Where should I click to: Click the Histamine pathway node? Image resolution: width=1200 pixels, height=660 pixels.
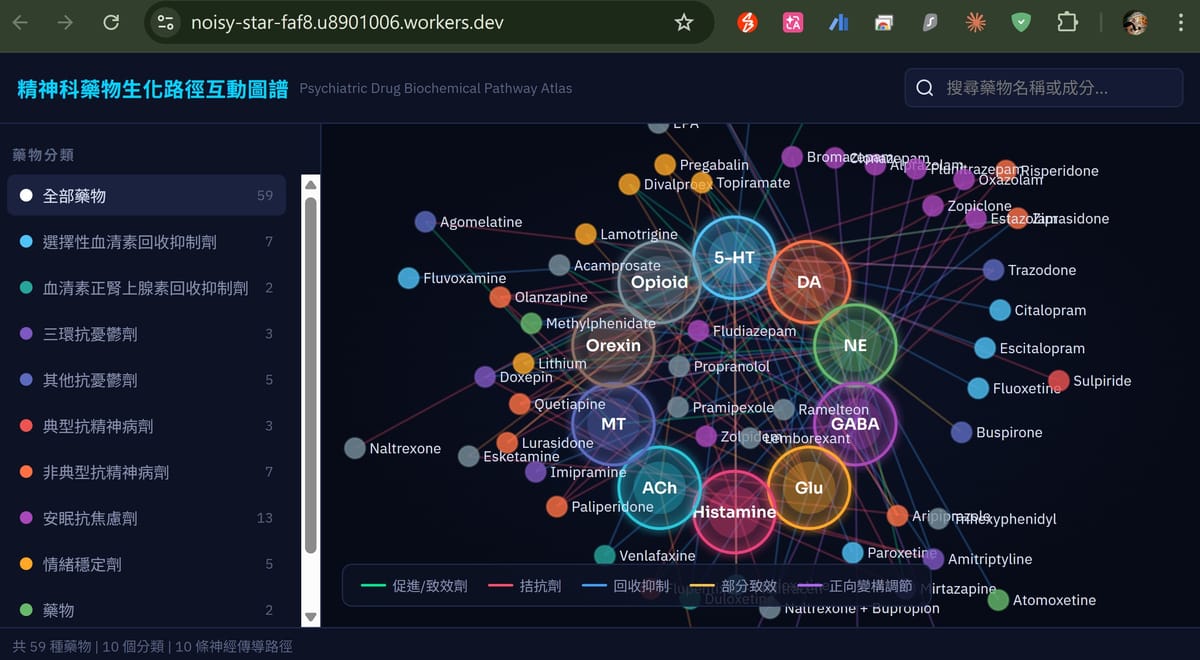pos(735,512)
